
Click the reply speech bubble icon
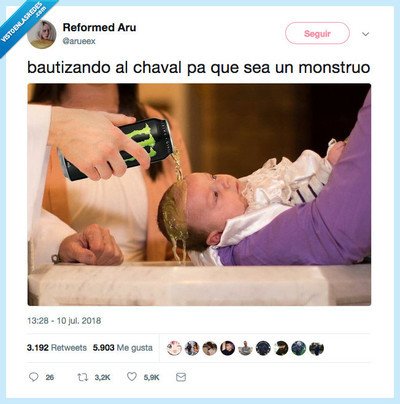tap(33, 377)
